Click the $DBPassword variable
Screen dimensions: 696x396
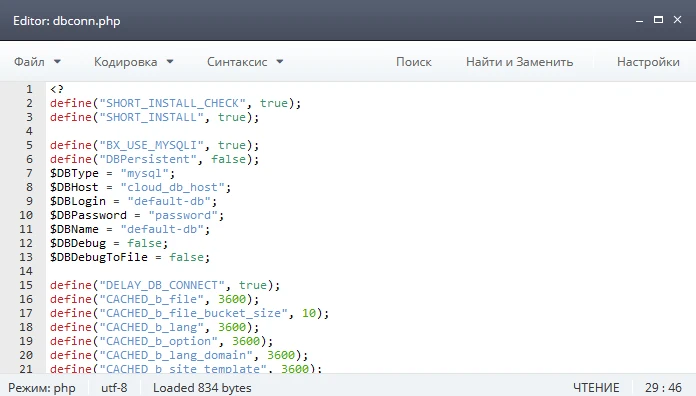pyautogui.click(x=88, y=215)
